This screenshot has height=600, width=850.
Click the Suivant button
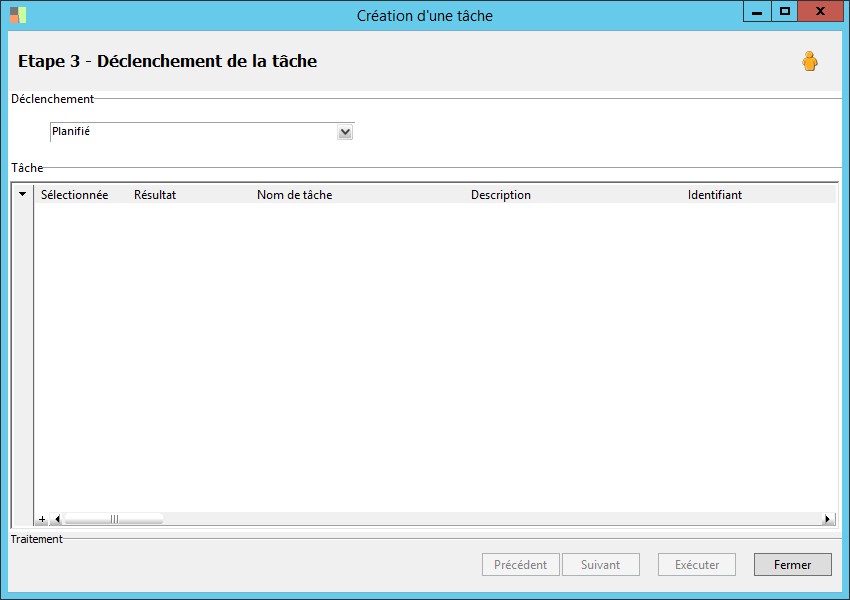point(601,565)
